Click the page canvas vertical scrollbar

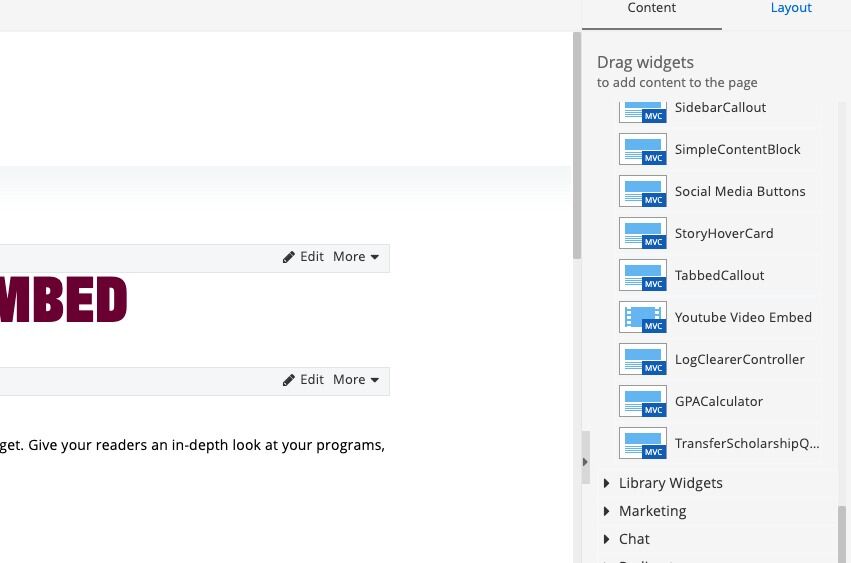577,146
